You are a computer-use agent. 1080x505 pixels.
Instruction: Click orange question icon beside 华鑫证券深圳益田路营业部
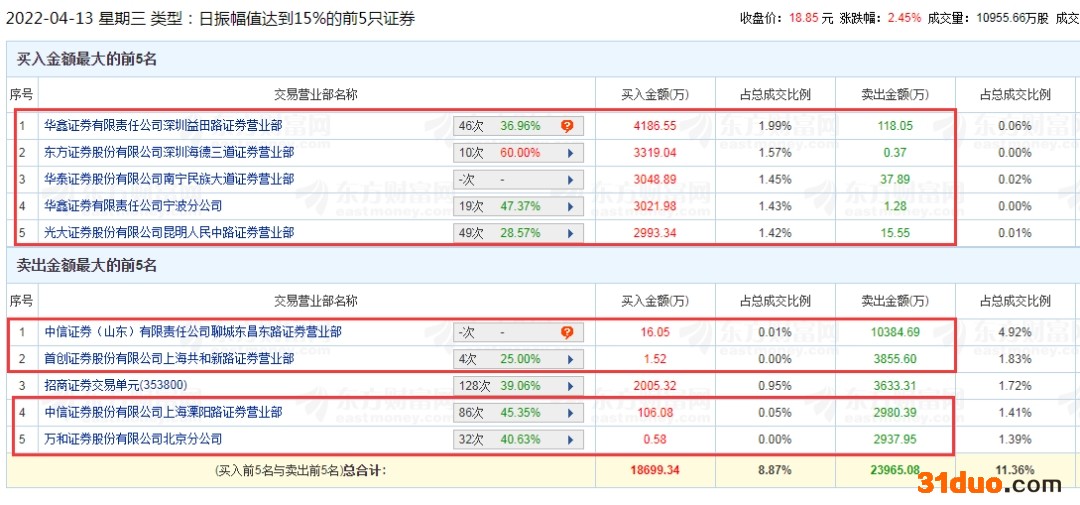[x=567, y=126]
